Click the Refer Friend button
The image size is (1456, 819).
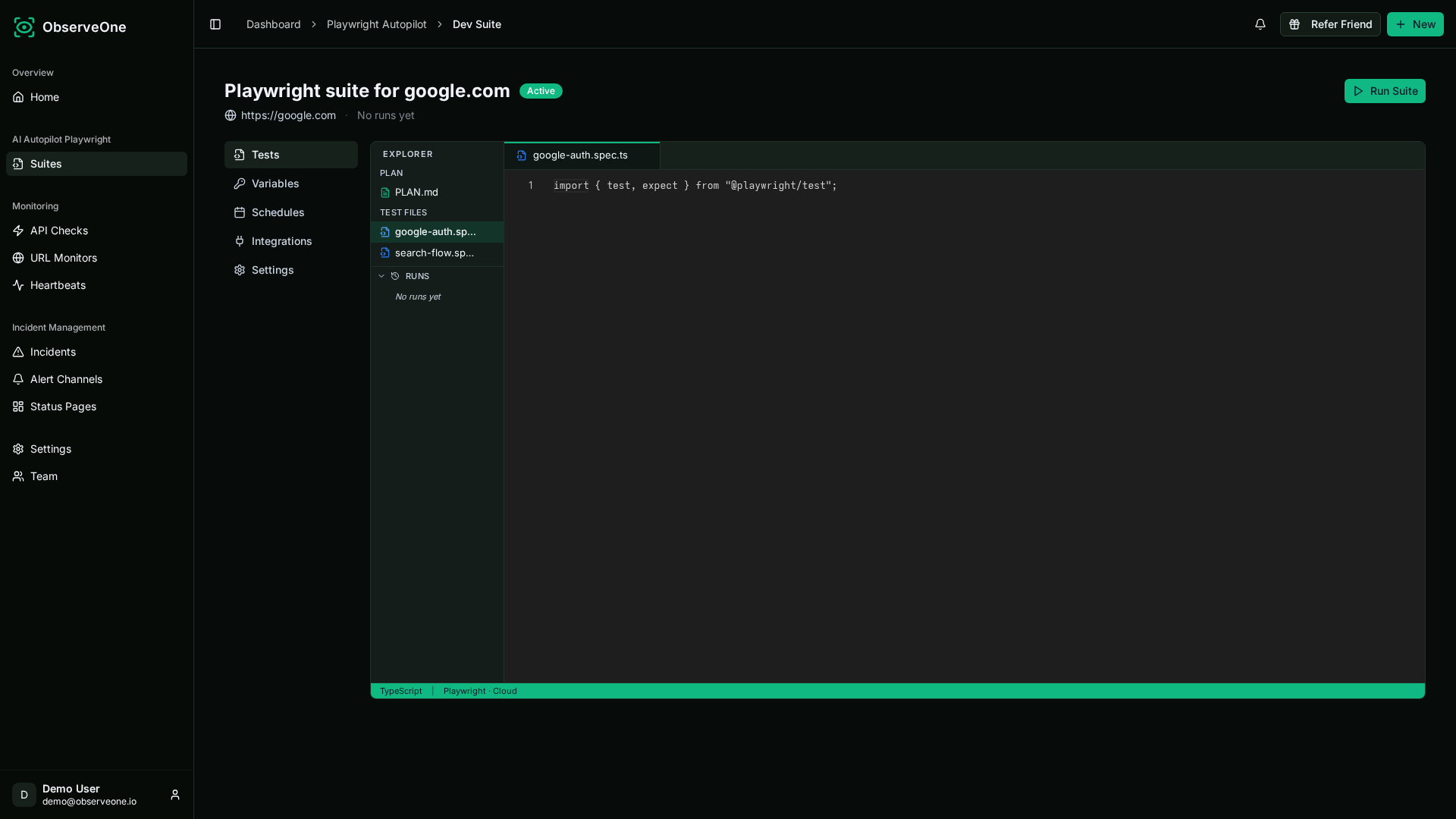1330,24
